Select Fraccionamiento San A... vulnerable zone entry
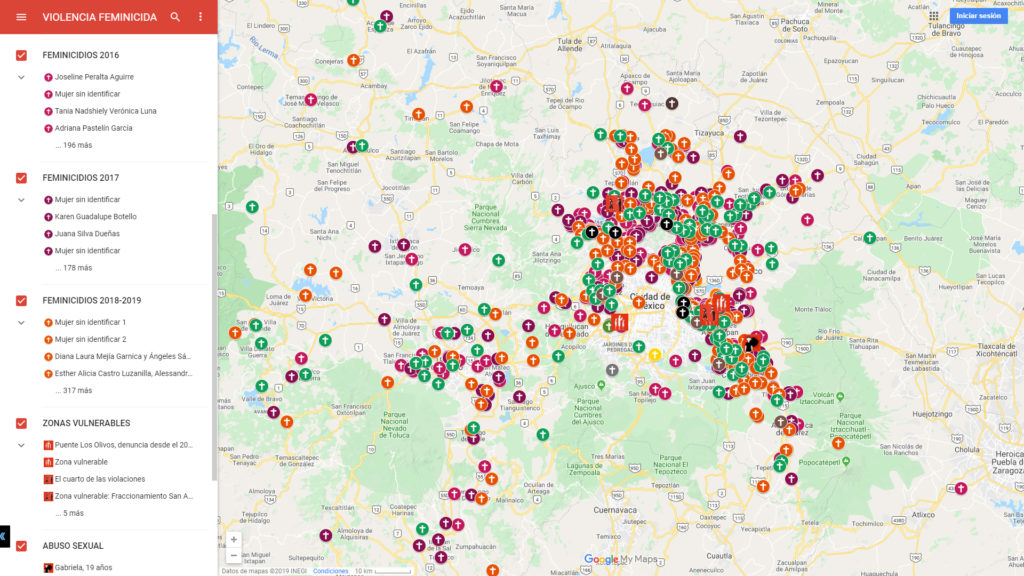 (x=123, y=496)
